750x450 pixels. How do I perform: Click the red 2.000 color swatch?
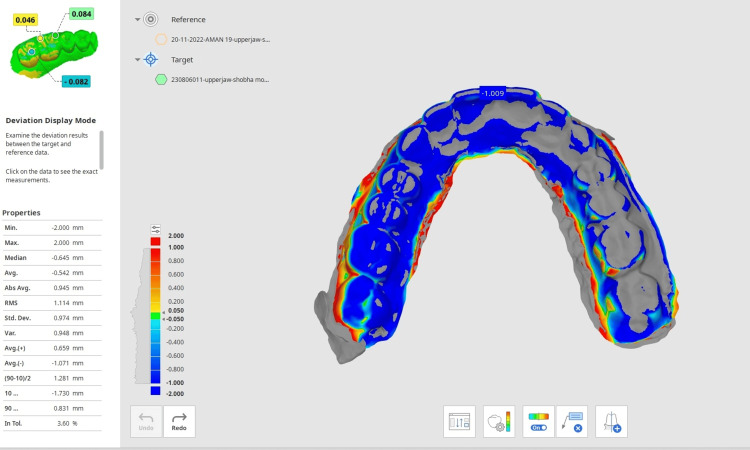155,241
